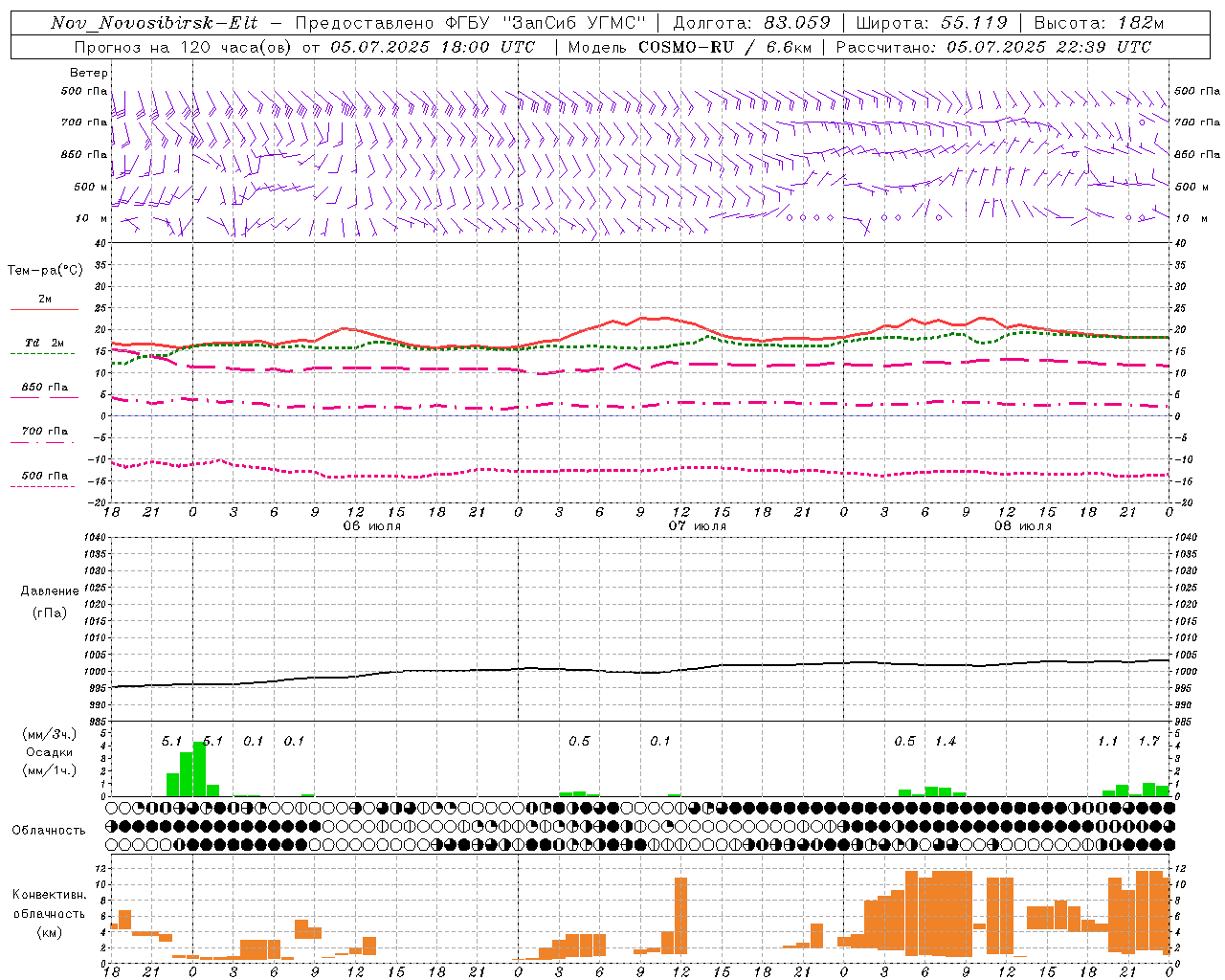Click the Давление pressure panel label
Screen dimensions: 1225x980
tap(50, 591)
